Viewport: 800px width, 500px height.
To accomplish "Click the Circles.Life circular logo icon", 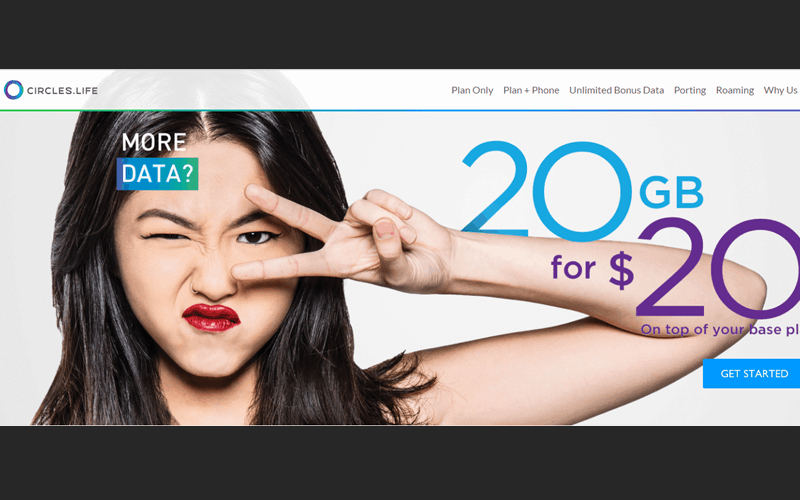I will coord(13,90).
